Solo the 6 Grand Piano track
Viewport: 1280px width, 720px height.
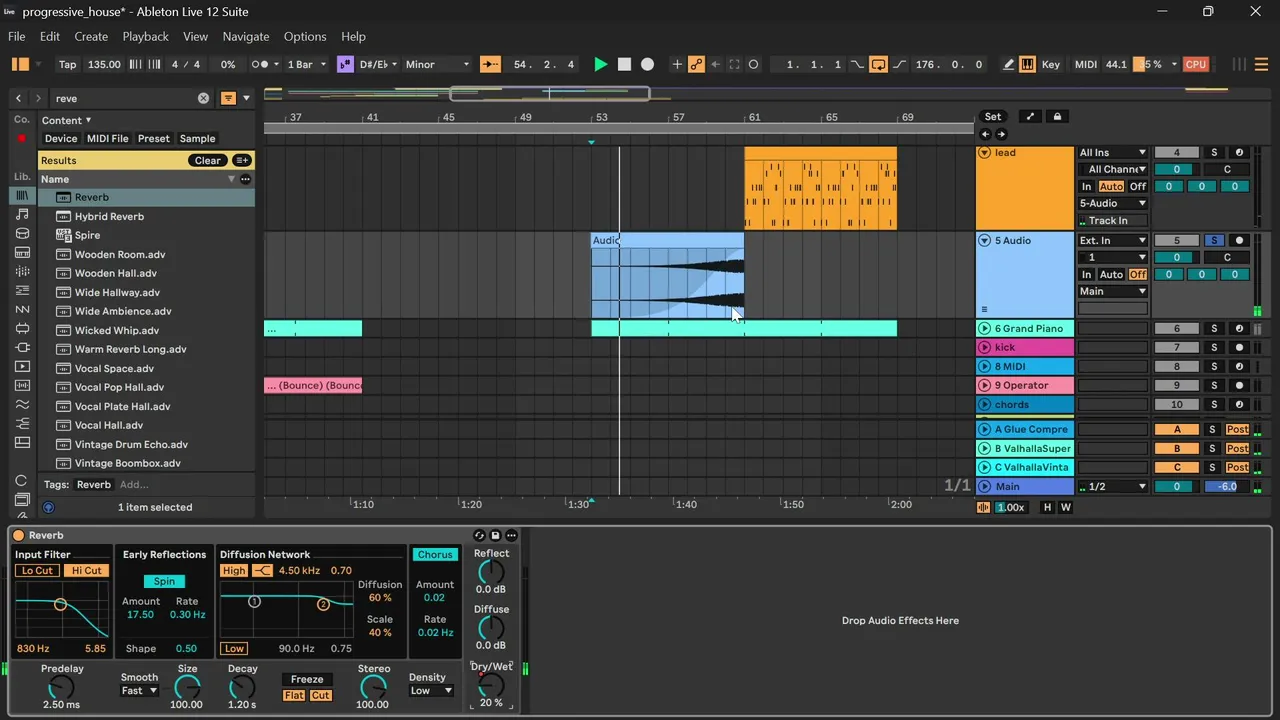1214,329
